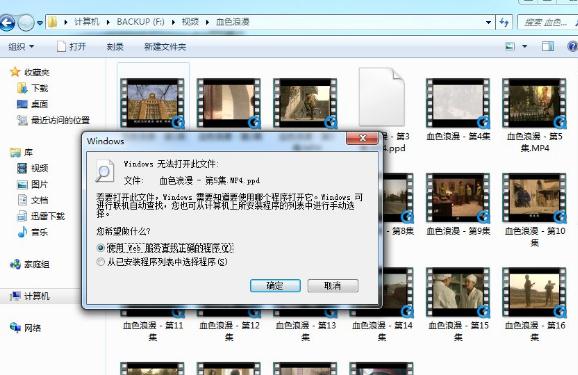Select video thumbnail 血色浪漫 - 第16集
The height and width of the screenshot is (375, 578).
pos(535,292)
